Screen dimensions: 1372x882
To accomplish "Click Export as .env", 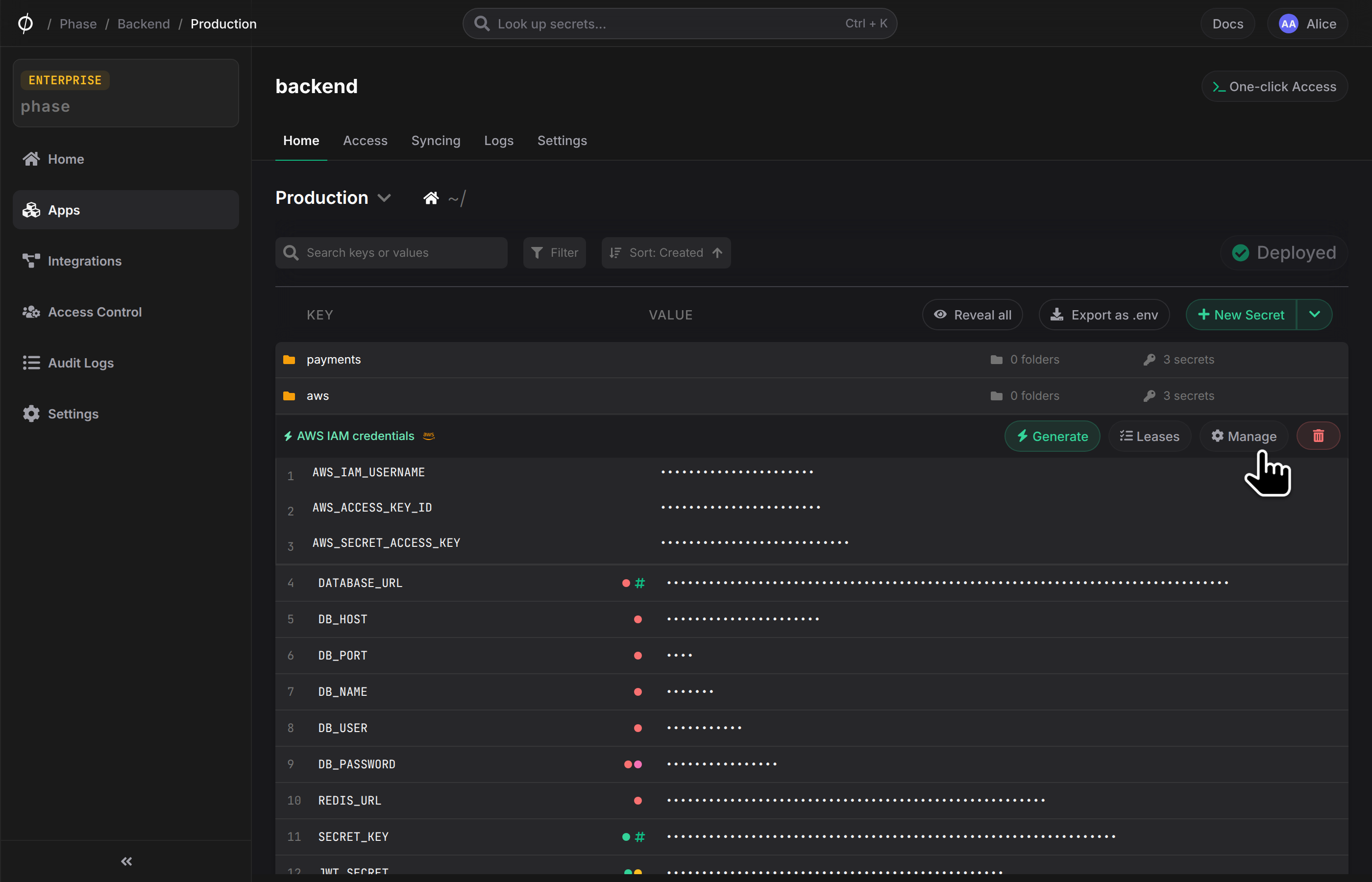I will tap(1104, 315).
